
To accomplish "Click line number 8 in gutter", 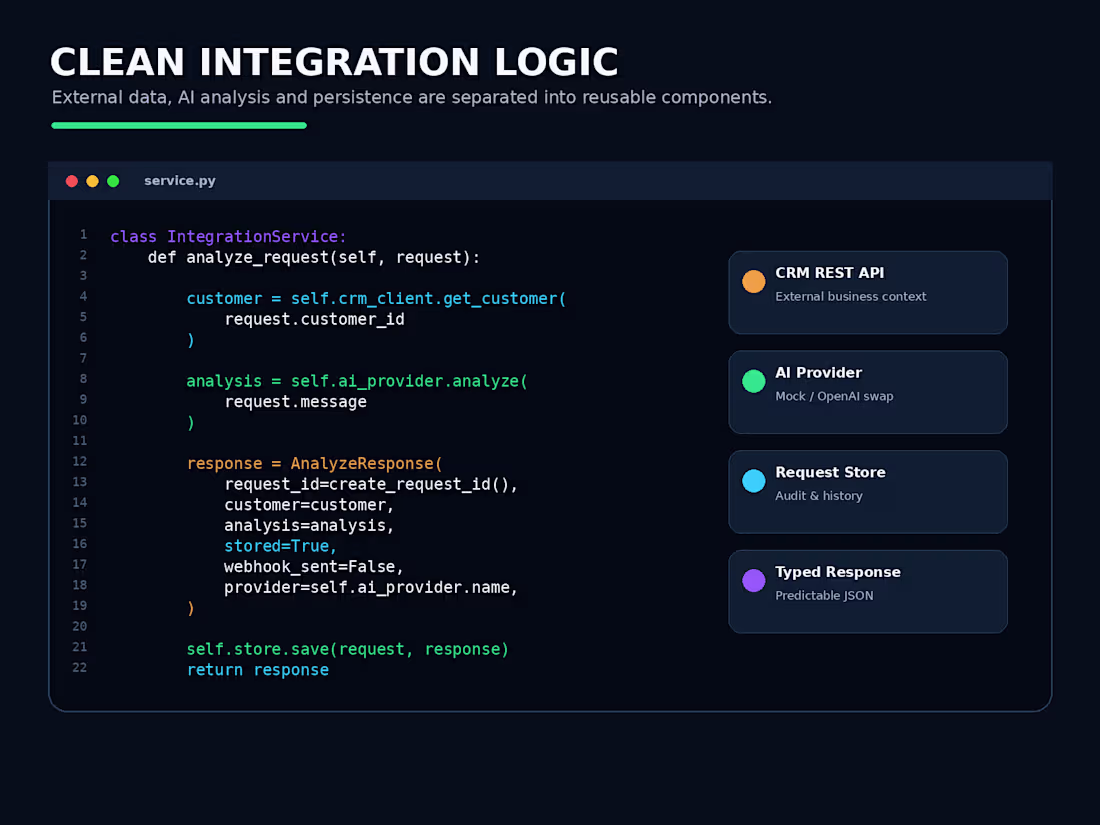I will click(83, 379).
